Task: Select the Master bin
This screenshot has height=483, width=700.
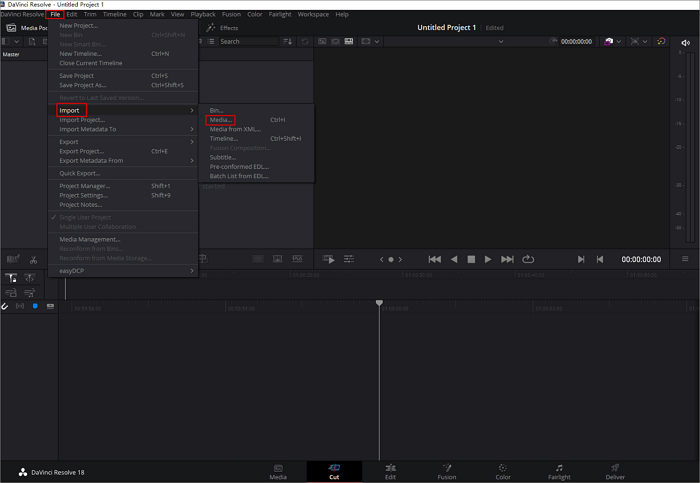Action: (x=11, y=54)
